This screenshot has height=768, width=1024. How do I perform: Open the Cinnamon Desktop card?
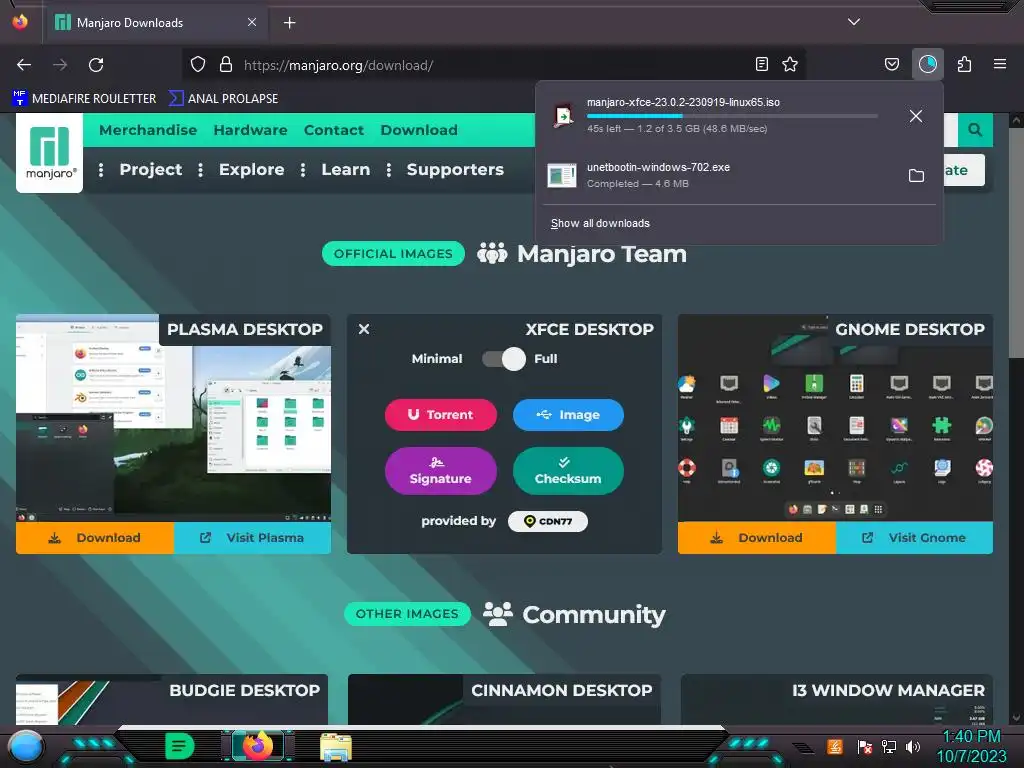504,699
